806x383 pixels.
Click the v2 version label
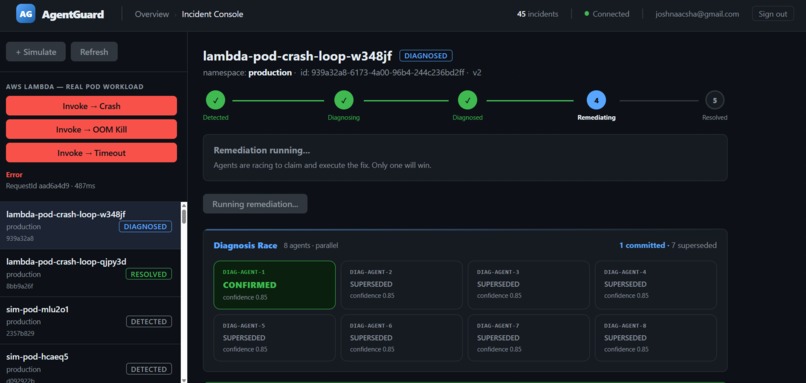tap(477, 73)
